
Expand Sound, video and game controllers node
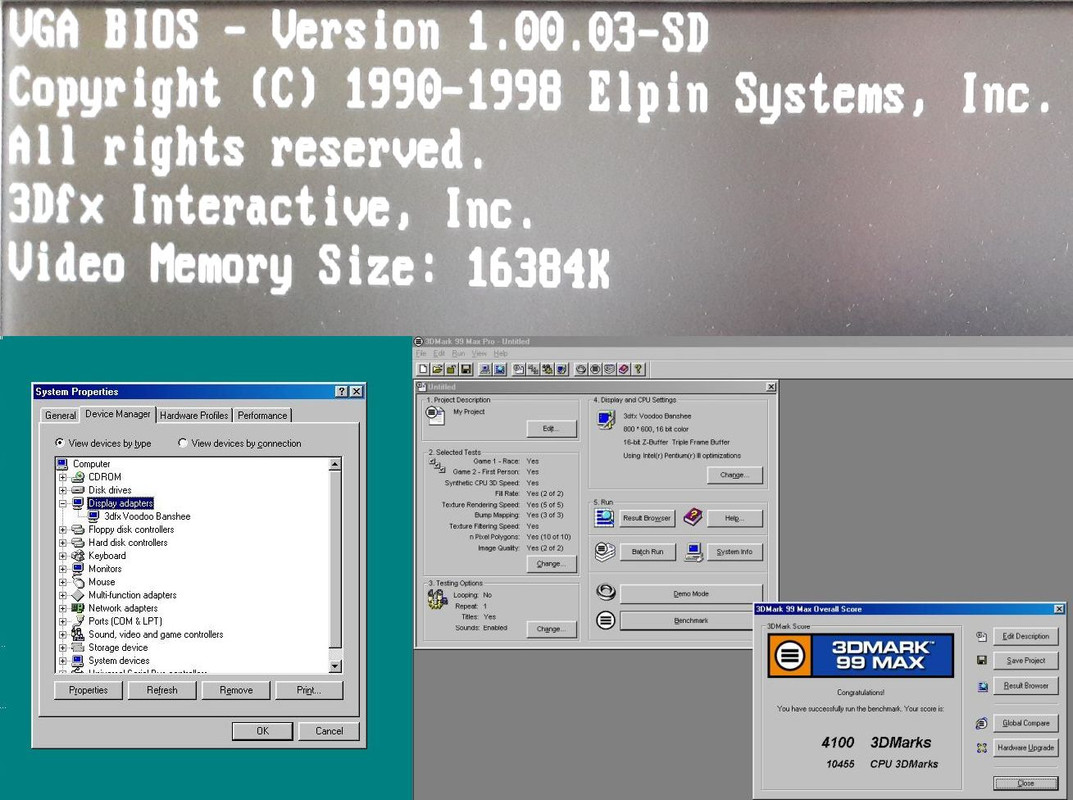tap(62, 634)
